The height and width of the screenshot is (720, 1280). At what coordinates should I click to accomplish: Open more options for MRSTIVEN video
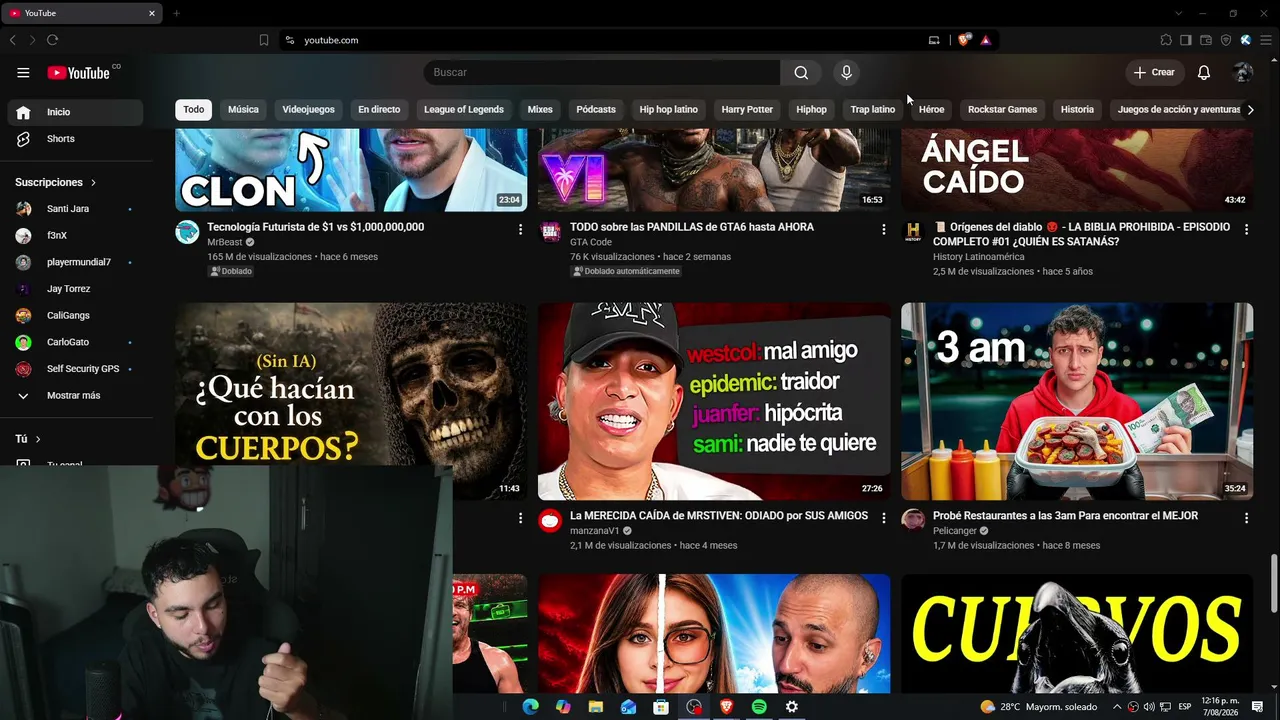[x=883, y=518]
